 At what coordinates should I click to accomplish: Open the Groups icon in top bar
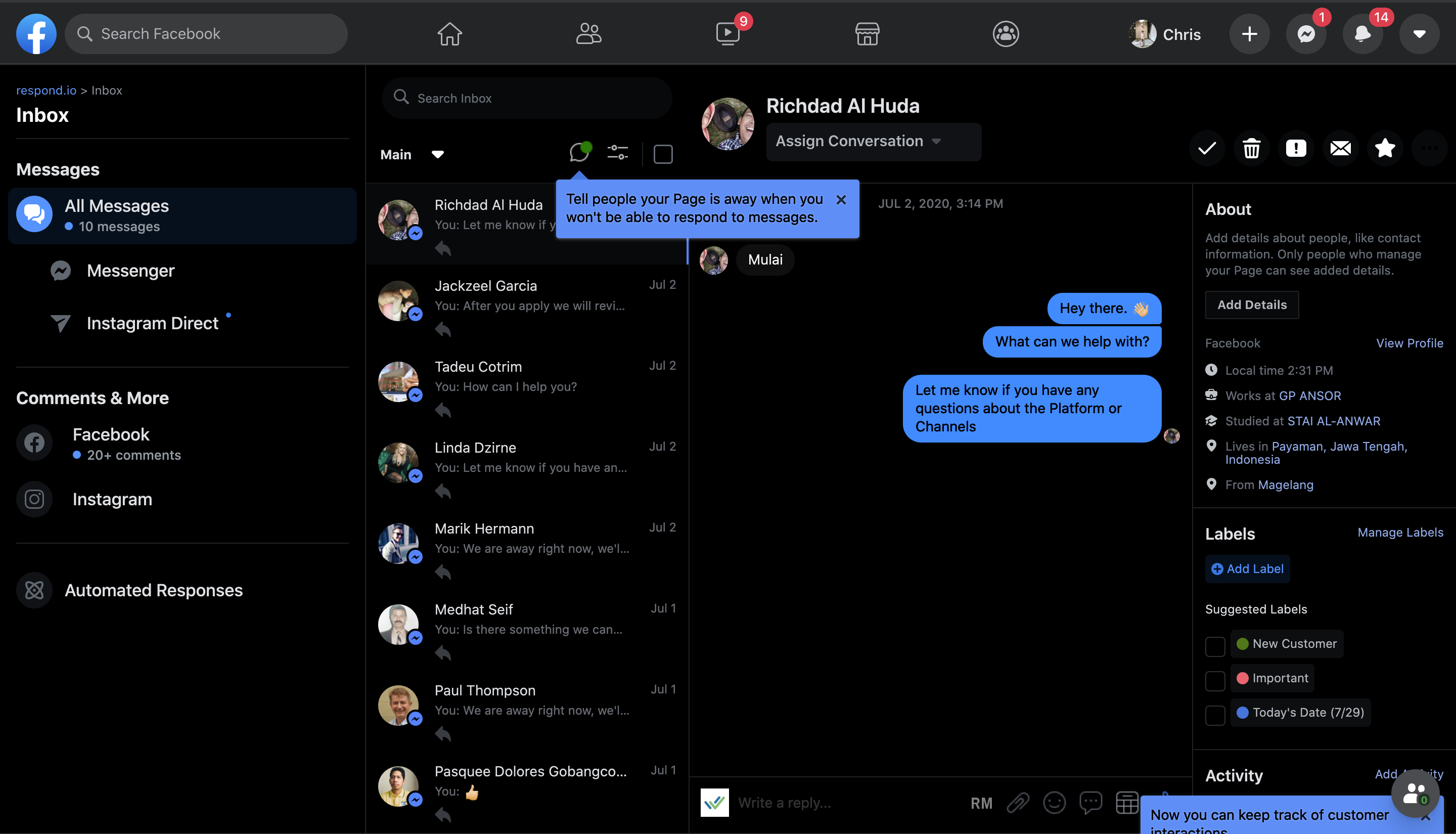1006,34
